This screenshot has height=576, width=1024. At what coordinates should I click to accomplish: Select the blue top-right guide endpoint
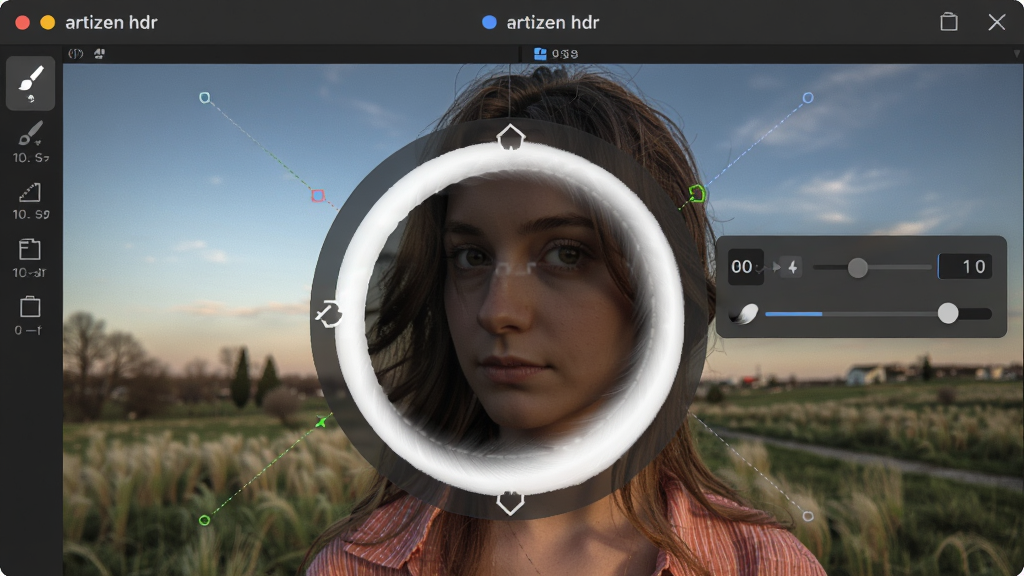(x=808, y=98)
